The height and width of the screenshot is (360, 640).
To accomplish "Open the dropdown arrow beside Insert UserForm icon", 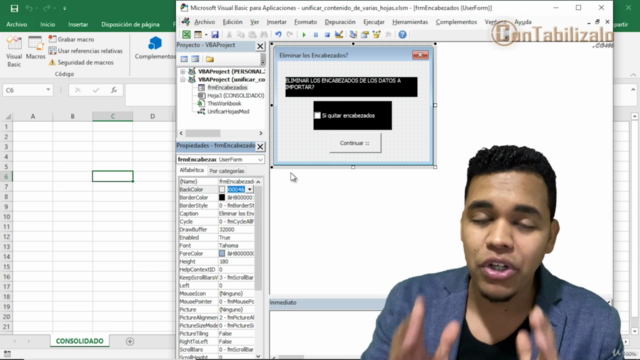I will click(206, 35).
